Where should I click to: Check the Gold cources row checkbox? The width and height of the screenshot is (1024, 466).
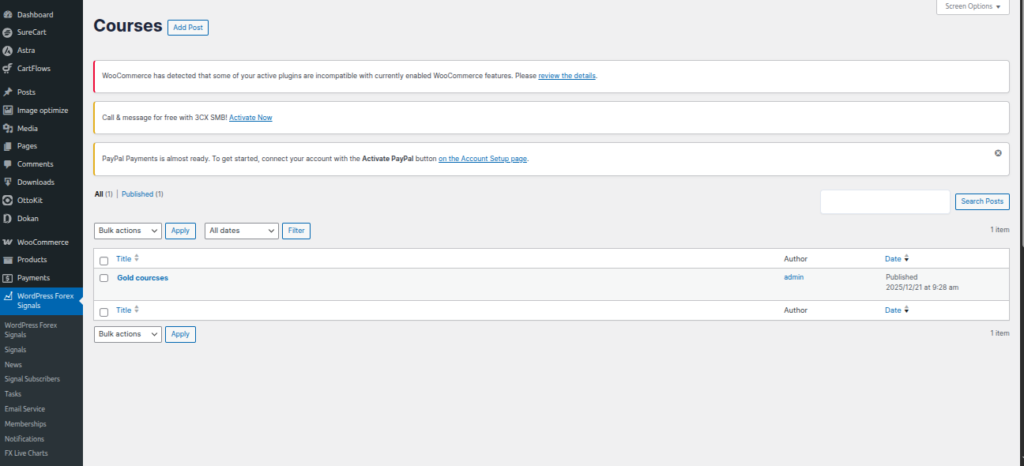point(104,278)
